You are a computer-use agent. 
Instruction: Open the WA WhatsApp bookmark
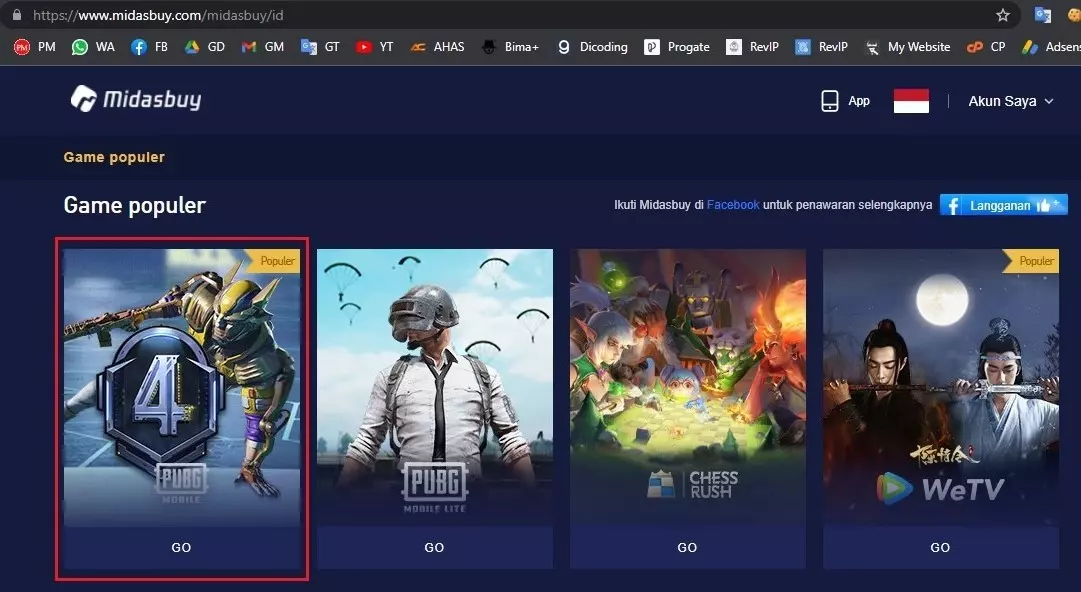(x=93, y=47)
